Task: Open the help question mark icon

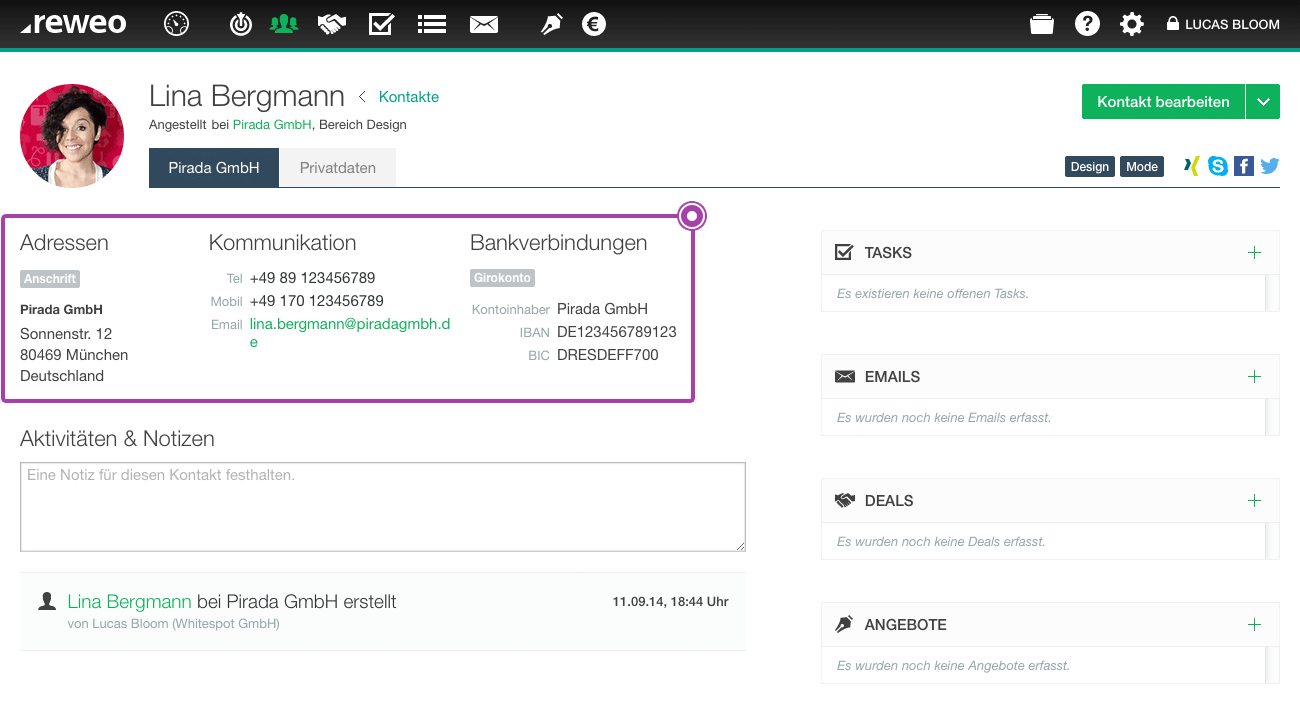Action: pyautogui.click(x=1087, y=24)
